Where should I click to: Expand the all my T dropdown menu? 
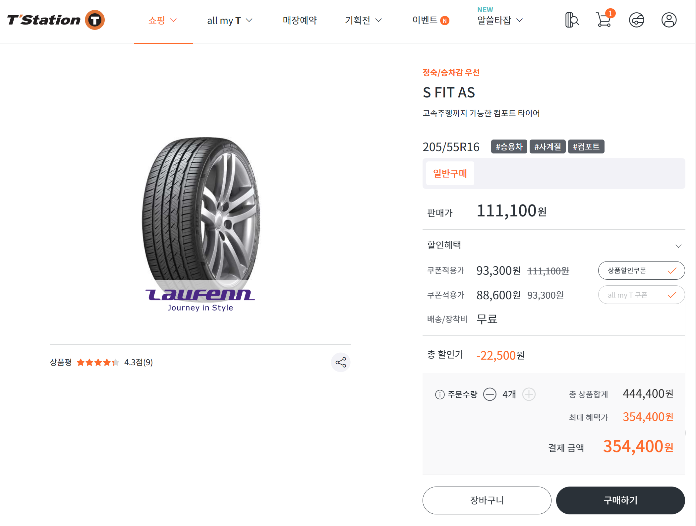pos(229,20)
